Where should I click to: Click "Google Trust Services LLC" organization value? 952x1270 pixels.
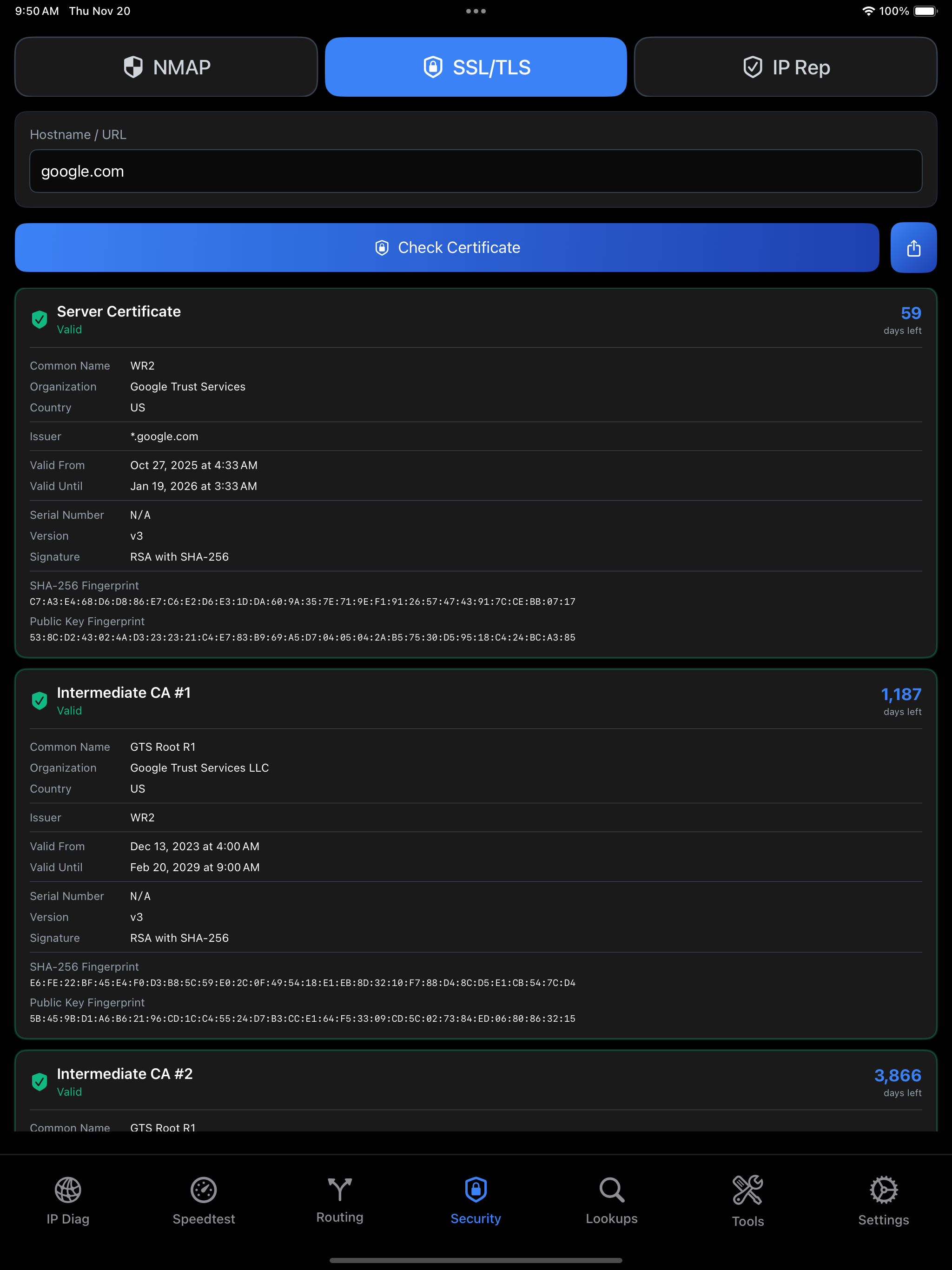click(x=199, y=767)
